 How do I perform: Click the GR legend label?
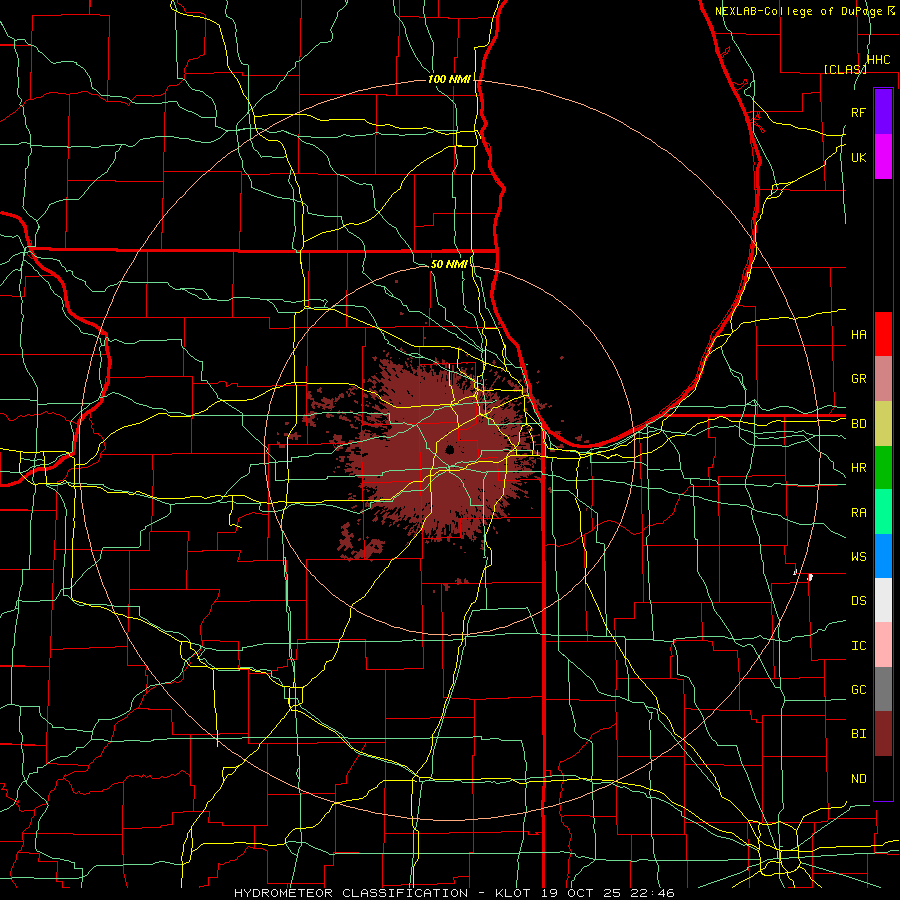858,379
